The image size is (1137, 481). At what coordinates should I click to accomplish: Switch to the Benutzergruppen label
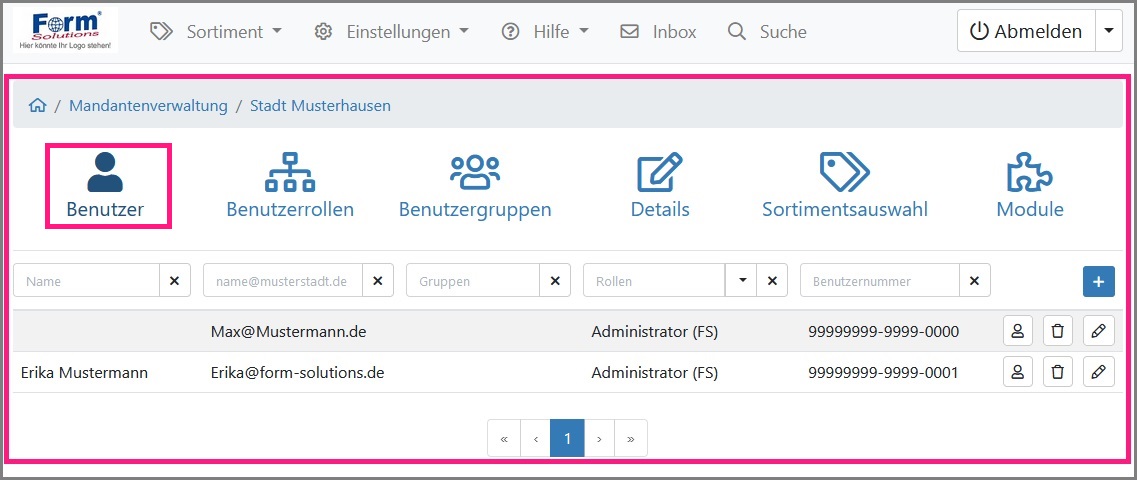[475, 210]
